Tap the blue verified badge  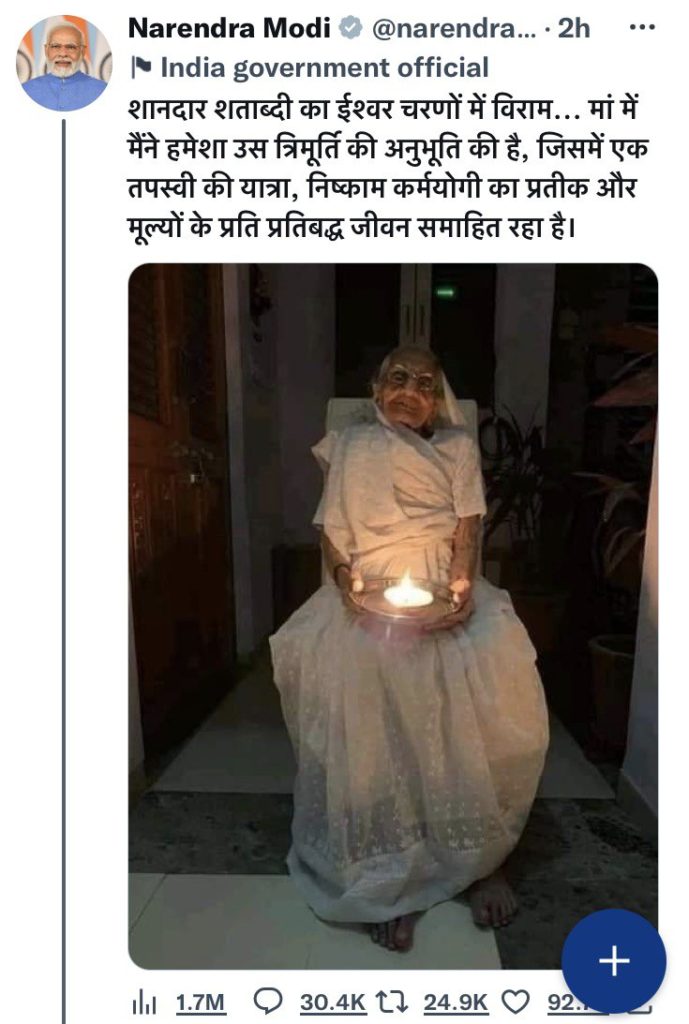point(350,28)
